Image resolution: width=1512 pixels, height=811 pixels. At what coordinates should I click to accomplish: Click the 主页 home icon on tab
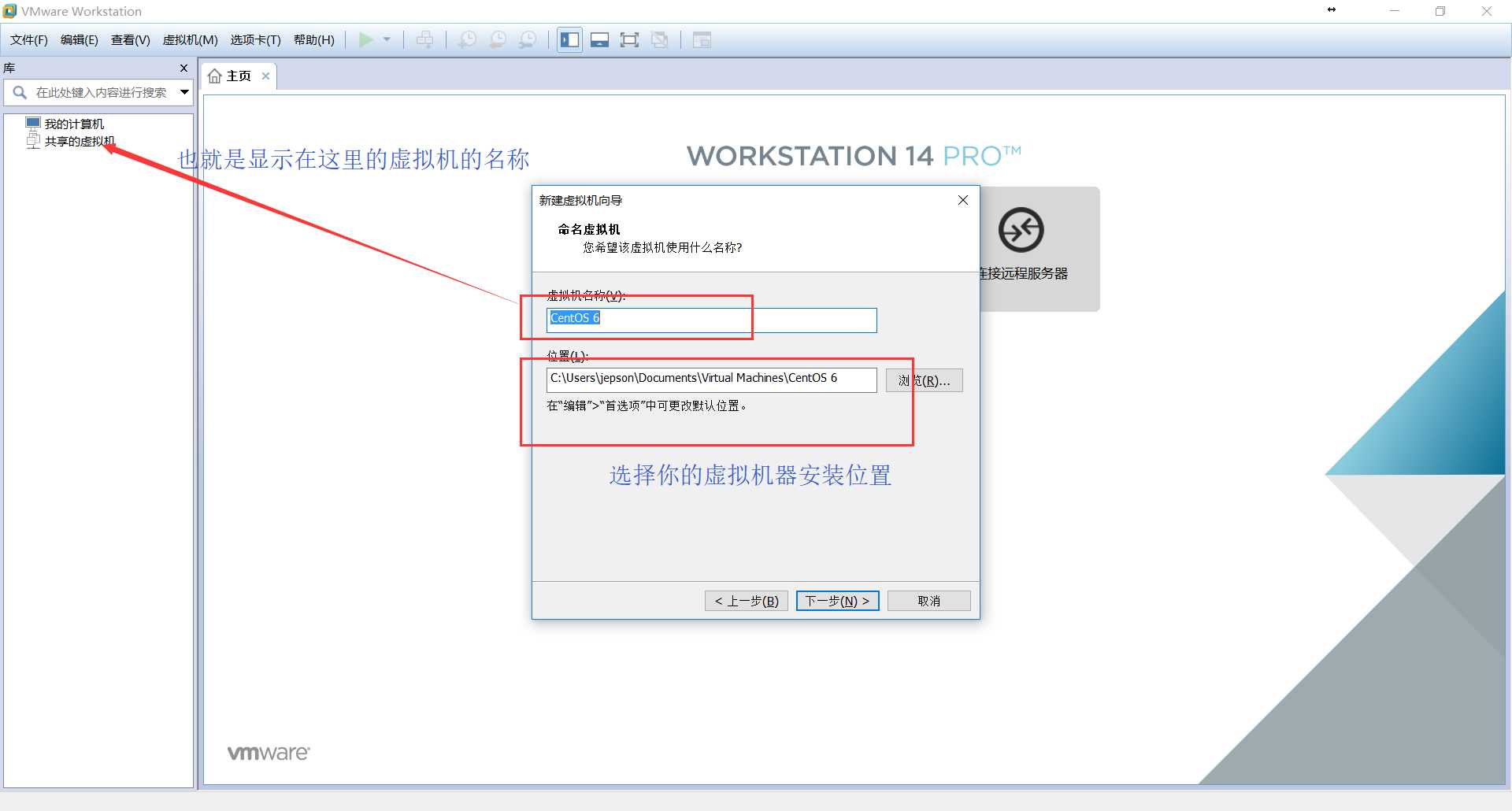214,76
